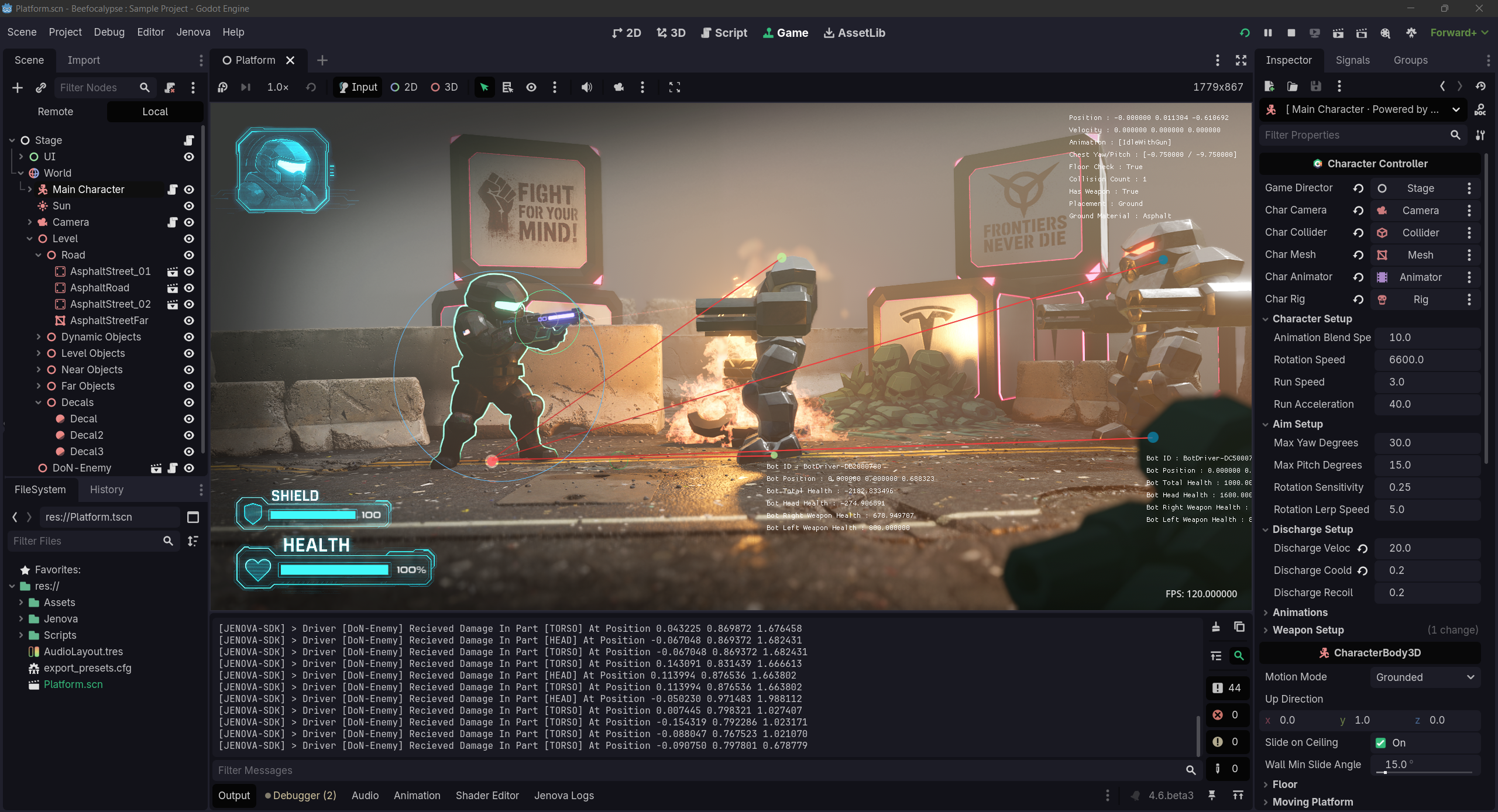
Task: Click the Filter Nodes search field
Action: pyautogui.click(x=105, y=88)
